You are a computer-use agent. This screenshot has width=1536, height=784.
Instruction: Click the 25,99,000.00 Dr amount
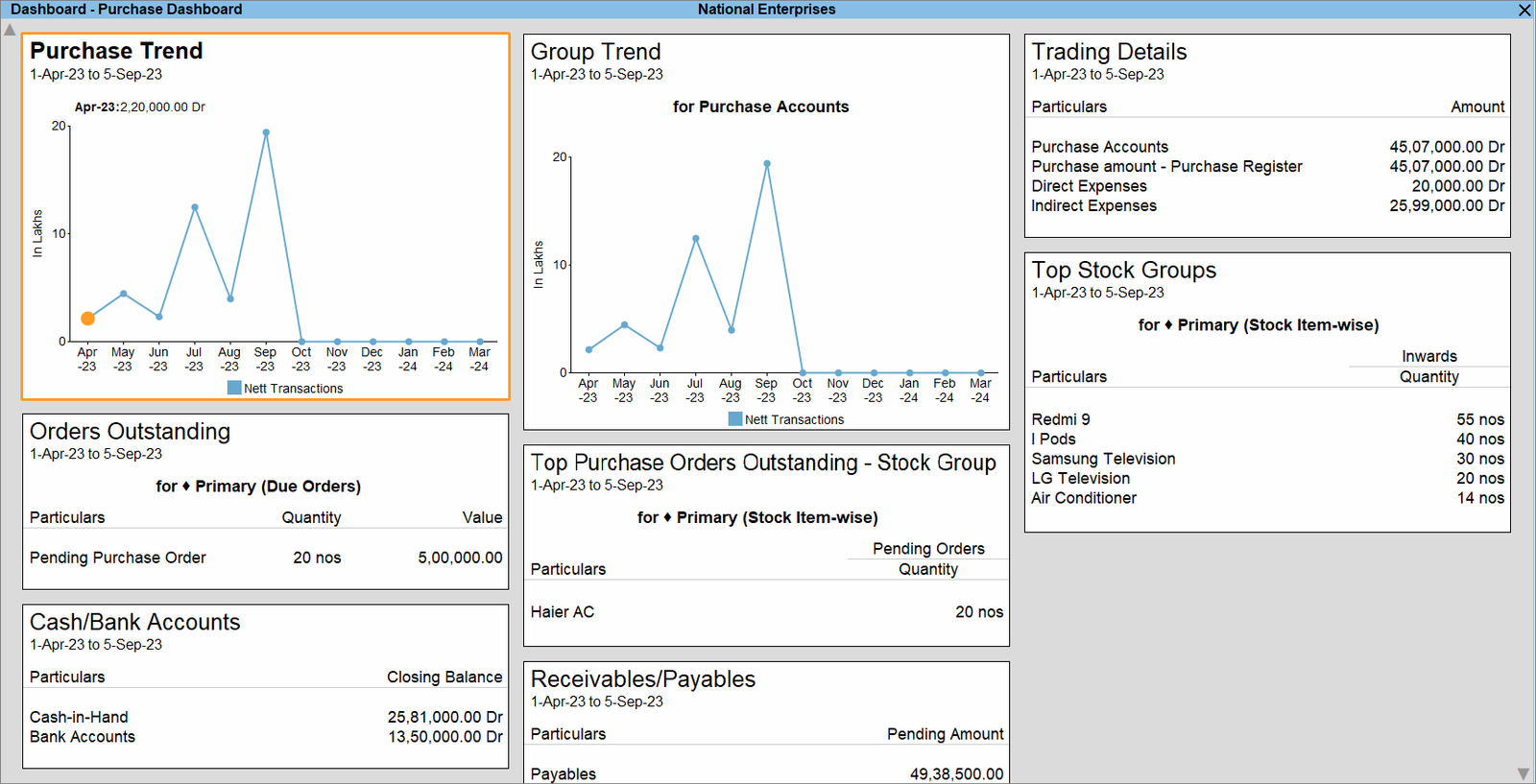1447,206
